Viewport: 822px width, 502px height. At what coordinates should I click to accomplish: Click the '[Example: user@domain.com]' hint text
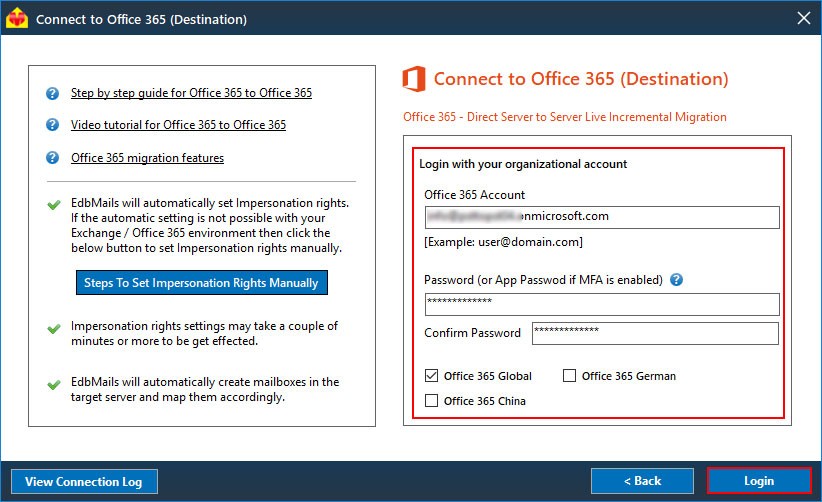coord(503,242)
